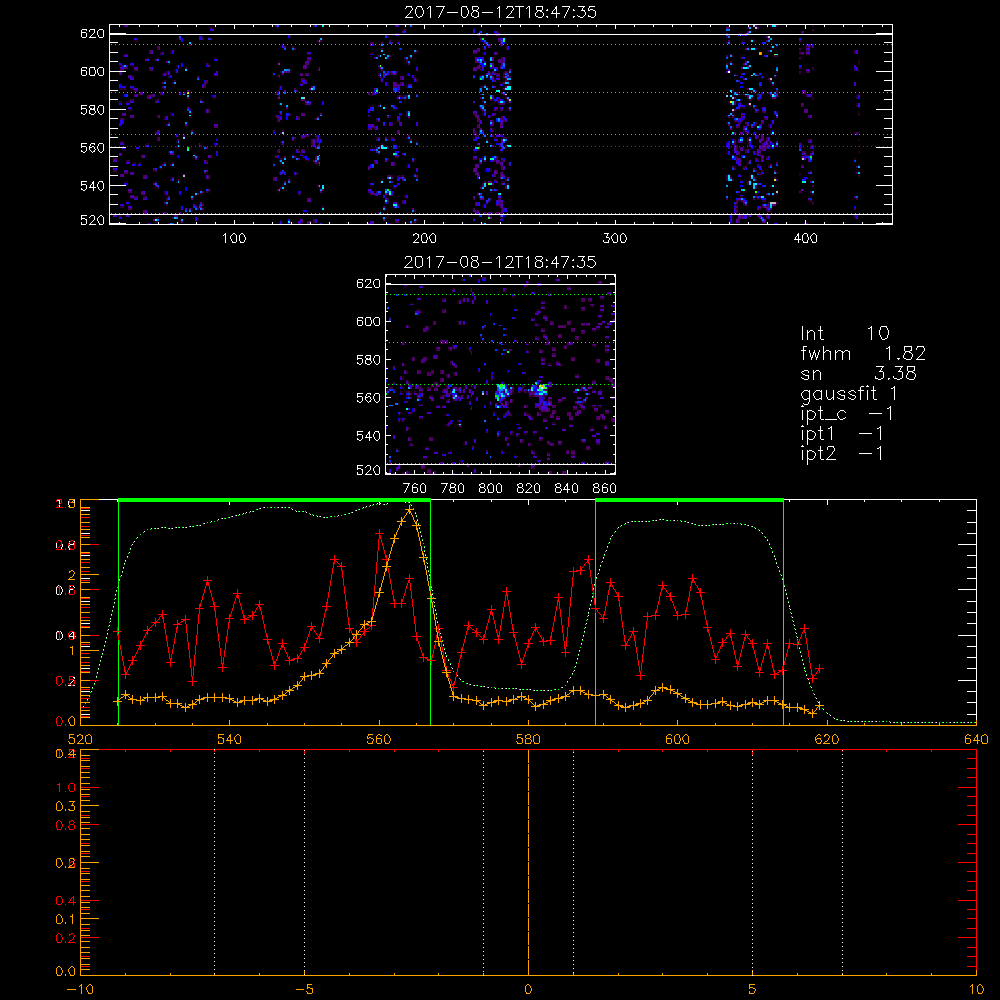Click x-axis label 200 on top plot
Image resolution: width=1000 pixels, height=1000 pixels.
click(424, 239)
